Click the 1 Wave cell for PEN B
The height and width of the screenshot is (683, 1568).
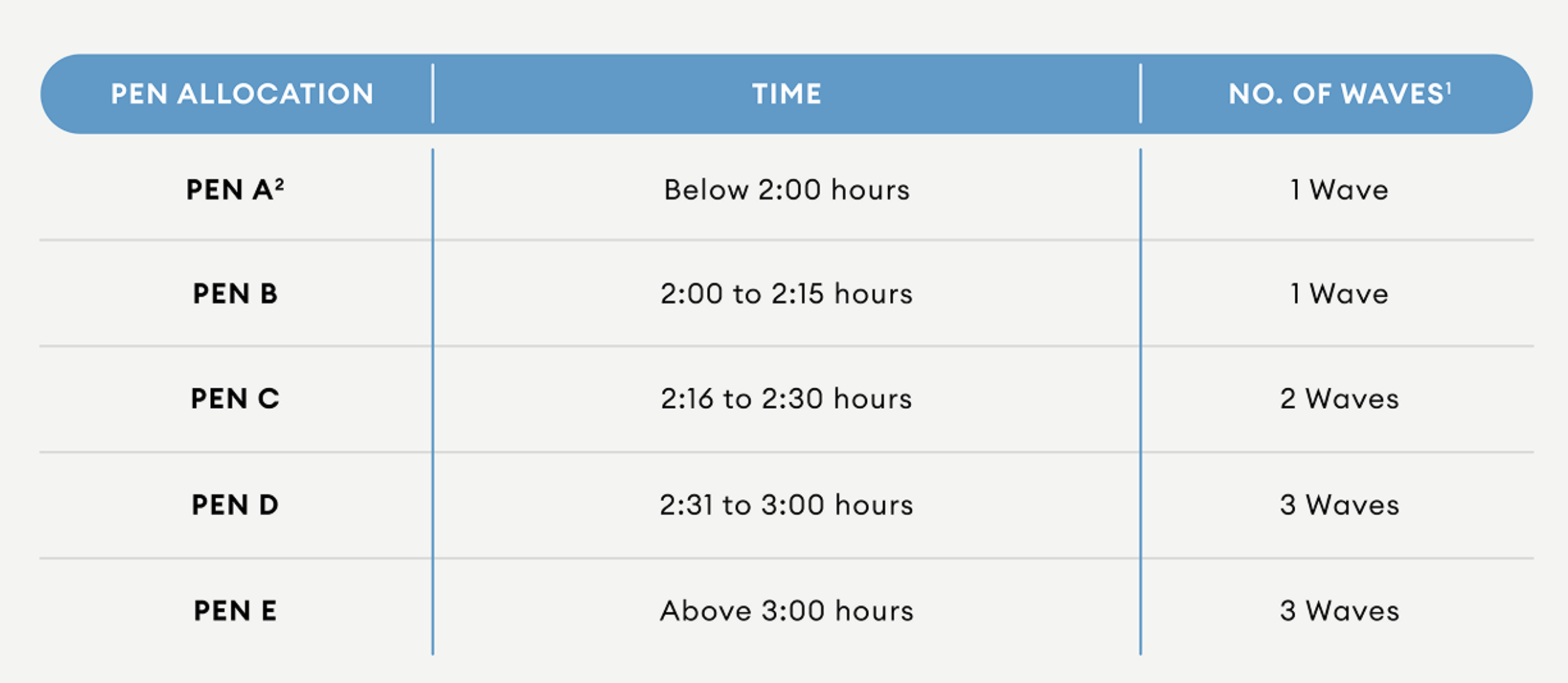[x=1339, y=294]
